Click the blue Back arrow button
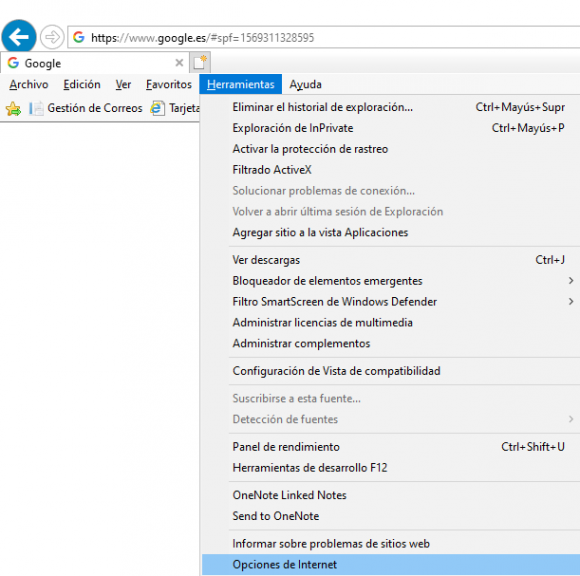This screenshot has height=576, width=580. [19, 37]
